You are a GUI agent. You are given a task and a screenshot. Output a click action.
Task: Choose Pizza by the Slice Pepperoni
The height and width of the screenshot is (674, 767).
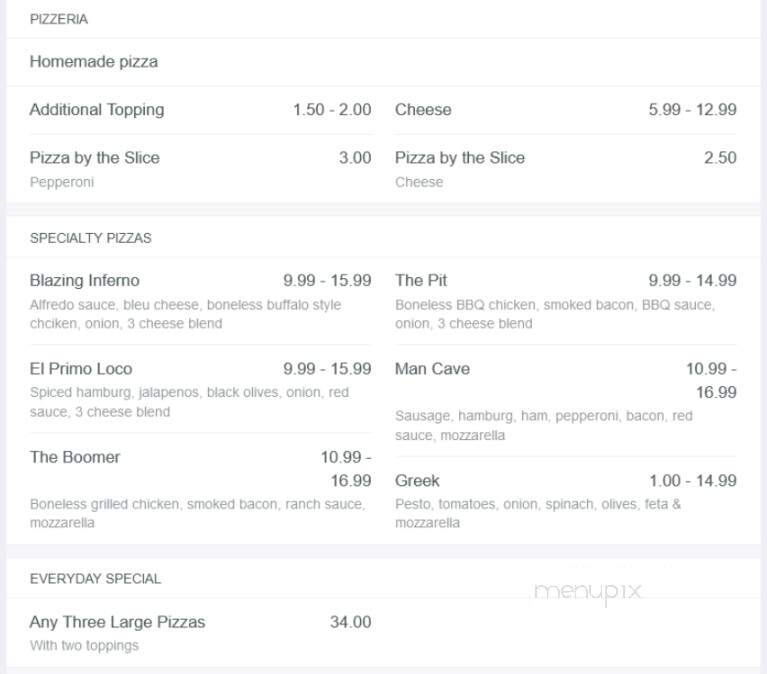(x=201, y=169)
